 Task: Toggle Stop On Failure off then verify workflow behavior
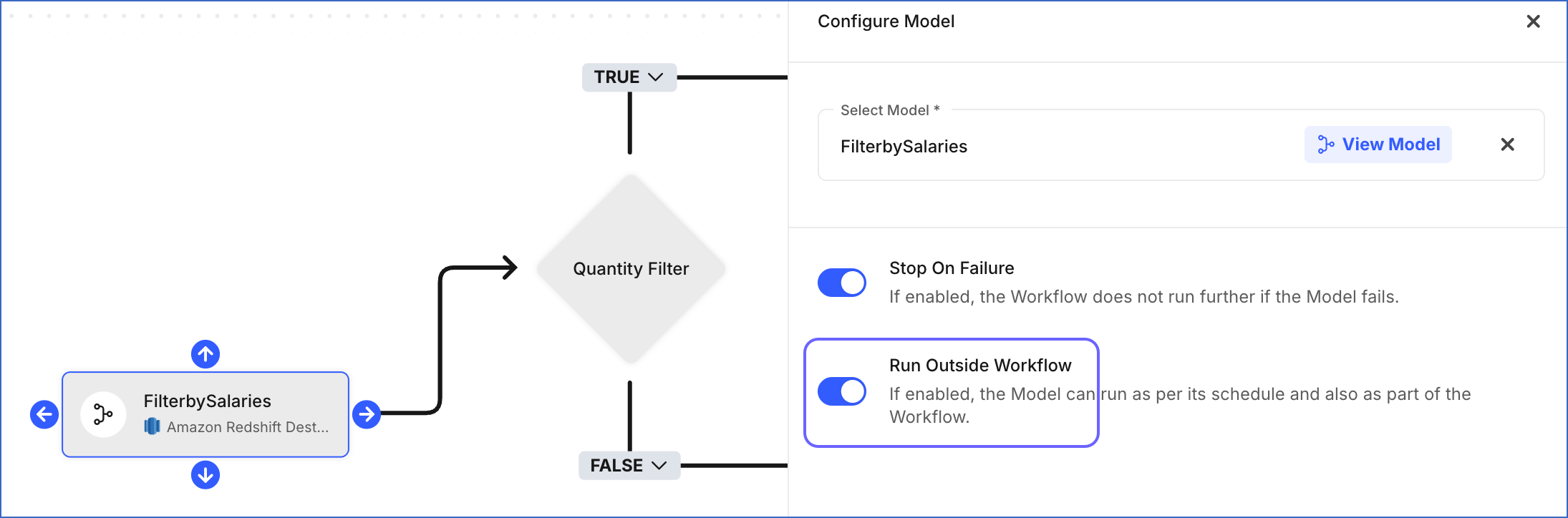click(x=842, y=282)
